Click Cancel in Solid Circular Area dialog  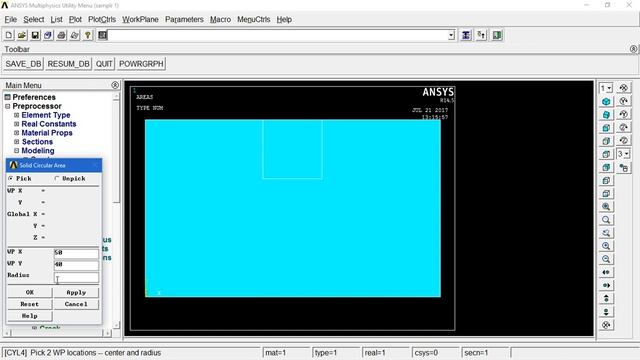76,304
